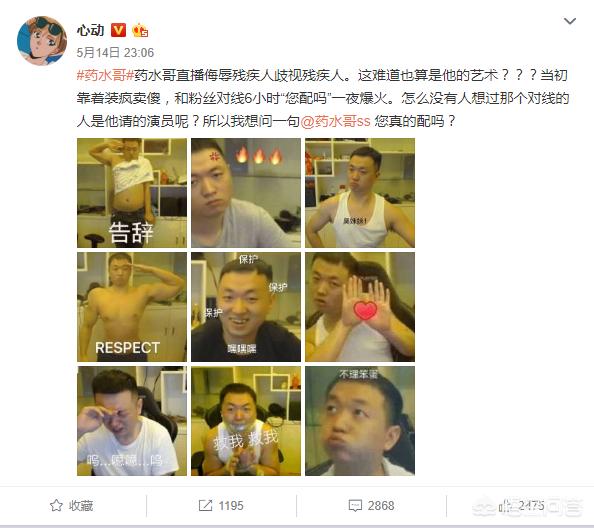Open the 心动 username link

pyautogui.click(x=90, y=30)
